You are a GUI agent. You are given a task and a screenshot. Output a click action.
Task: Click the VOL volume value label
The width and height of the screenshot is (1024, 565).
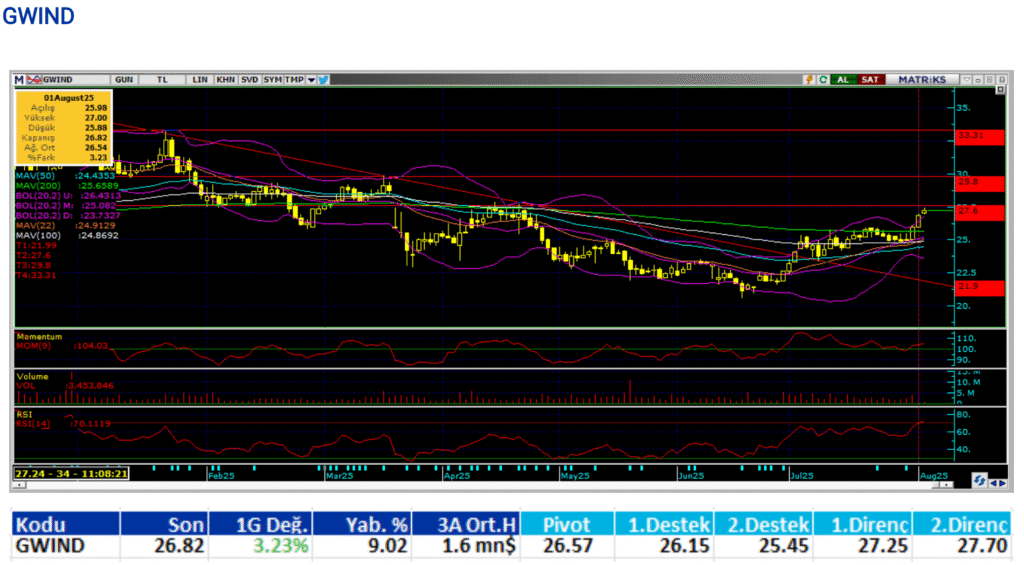point(65,385)
